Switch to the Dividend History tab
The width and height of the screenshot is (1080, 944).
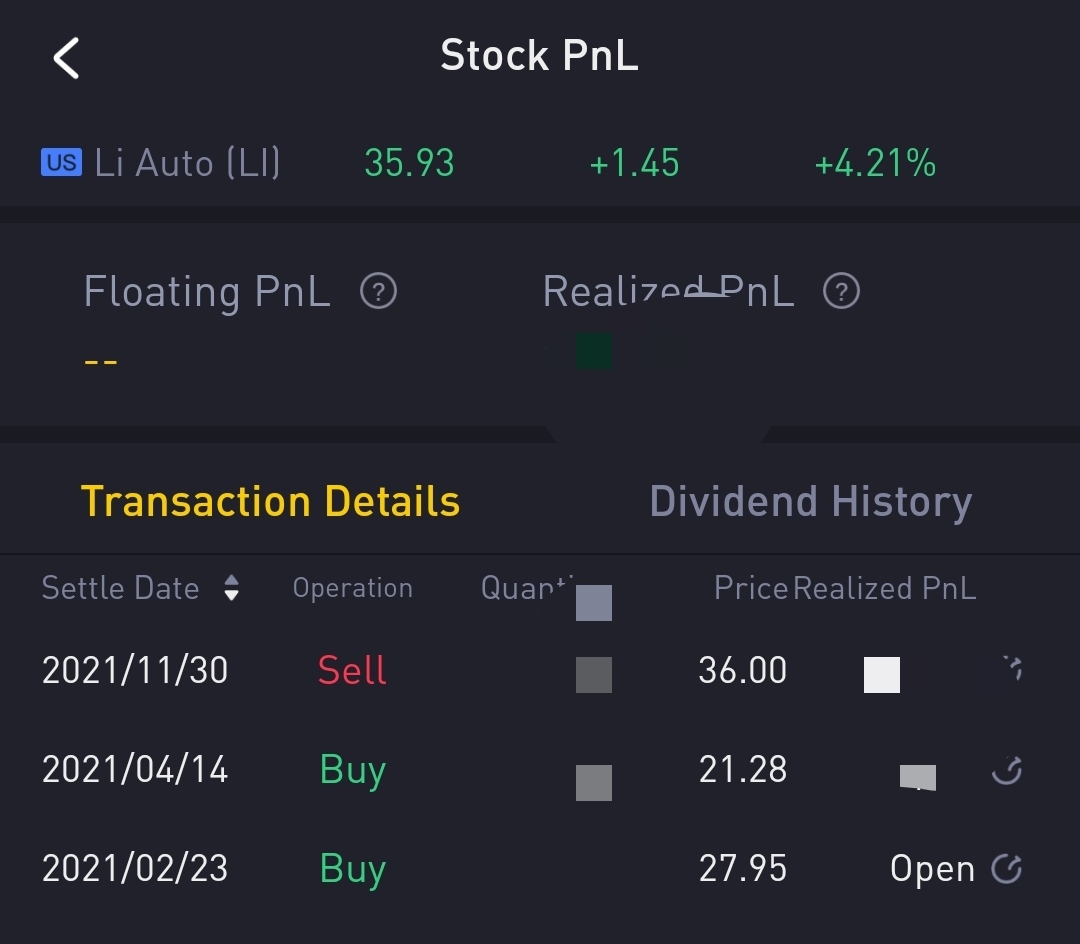click(811, 501)
